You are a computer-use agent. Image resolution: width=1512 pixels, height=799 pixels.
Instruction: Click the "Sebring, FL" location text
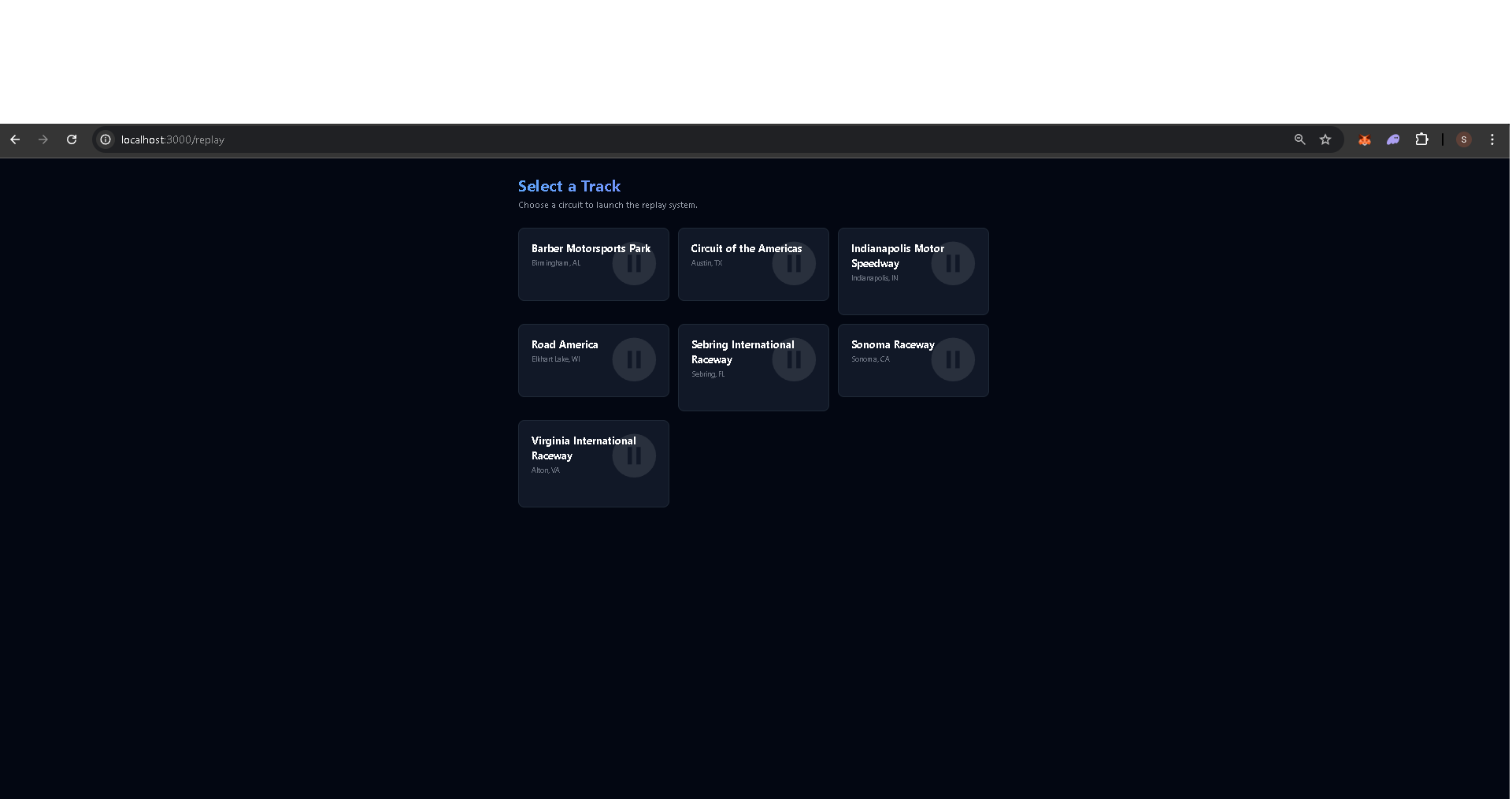coord(708,374)
